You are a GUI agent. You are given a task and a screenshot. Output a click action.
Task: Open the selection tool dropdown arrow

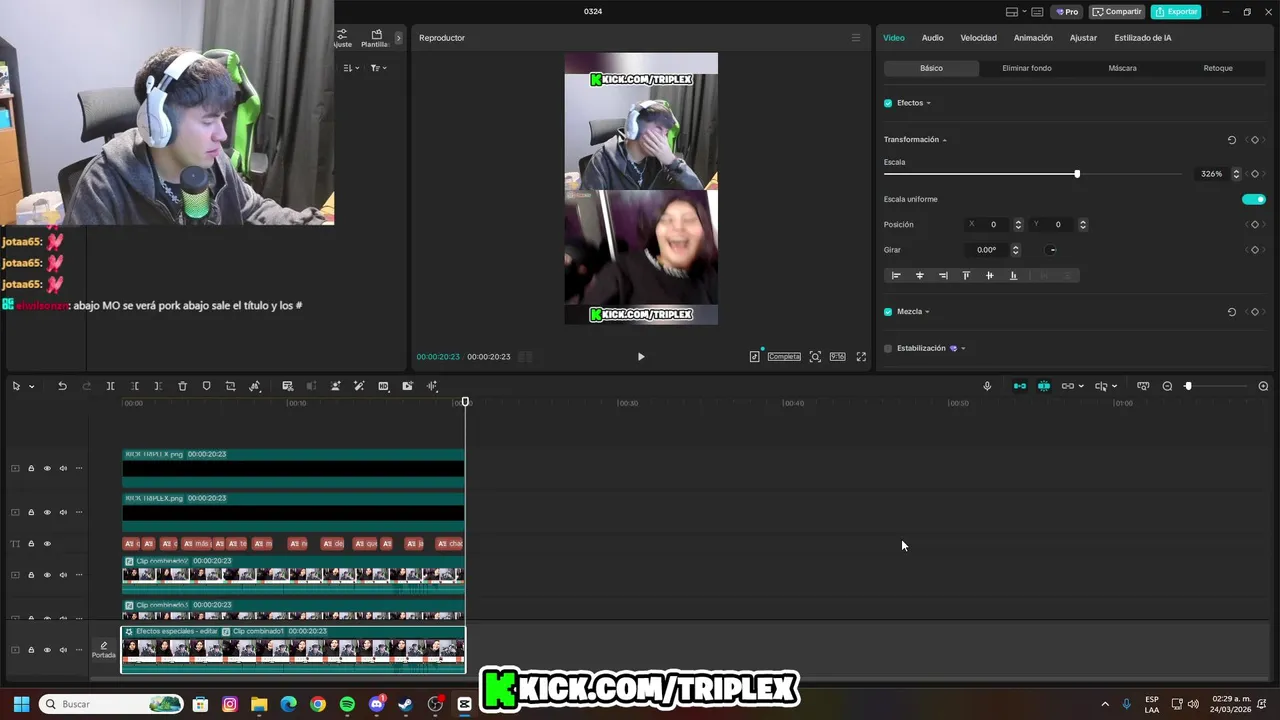click(x=31, y=386)
